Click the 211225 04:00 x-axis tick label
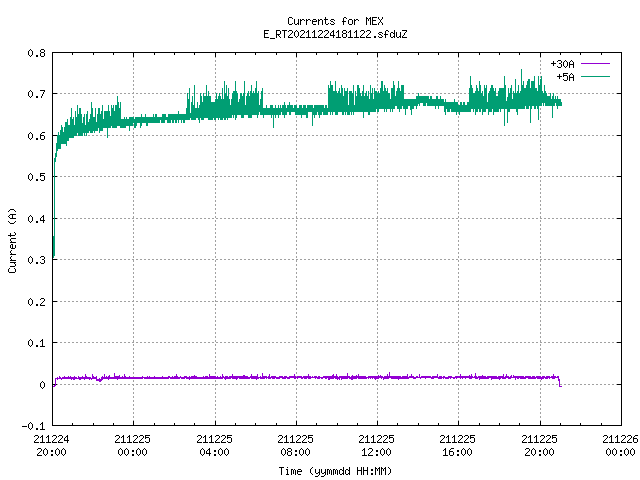640x480 pixels. (x=214, y=446)
